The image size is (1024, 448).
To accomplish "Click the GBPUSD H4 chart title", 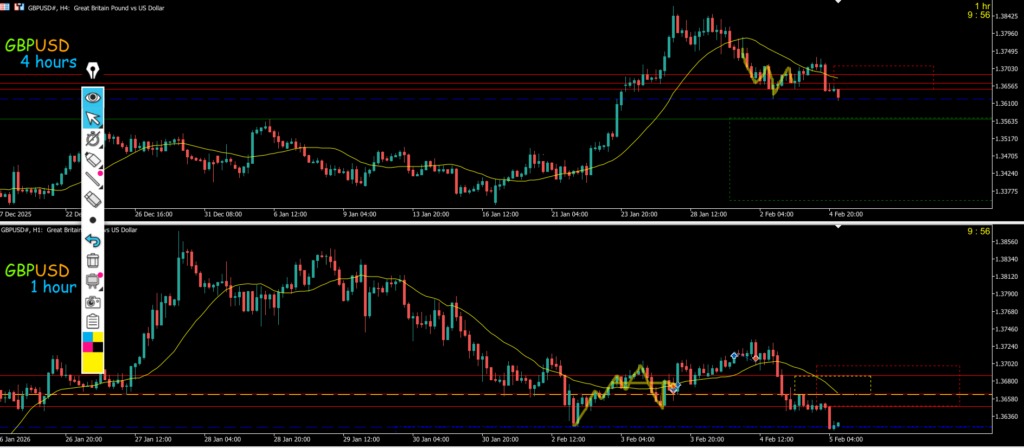I will click(x=115, y=7).
